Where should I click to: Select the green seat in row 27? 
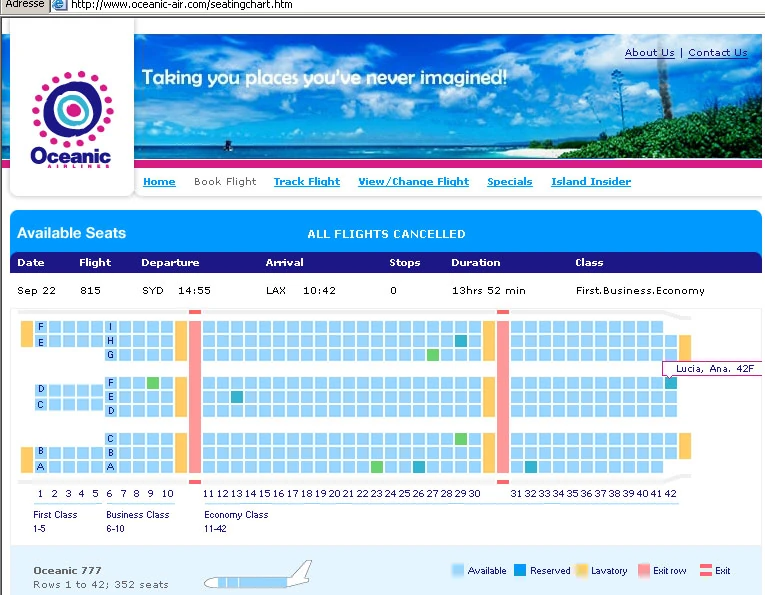pos(433,355)
